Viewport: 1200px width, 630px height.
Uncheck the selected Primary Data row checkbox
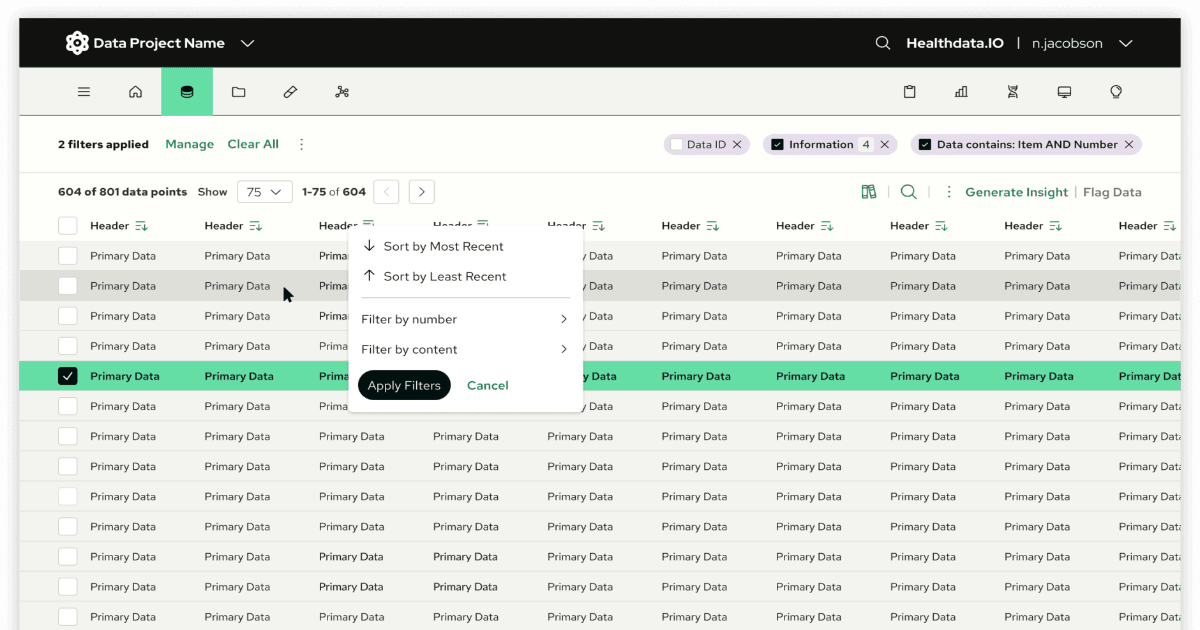click(x=67, y=376)
